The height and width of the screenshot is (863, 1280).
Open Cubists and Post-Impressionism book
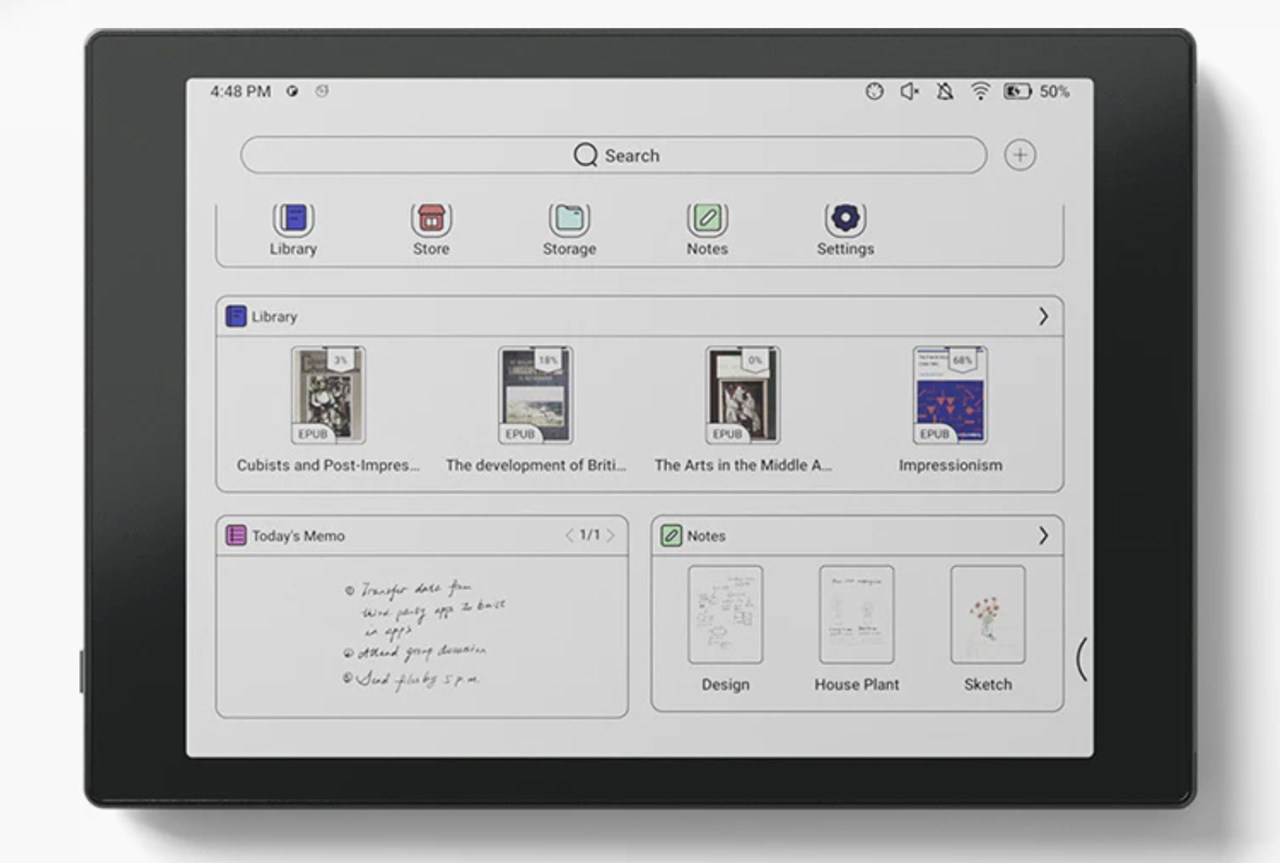pyautogui.click(x=328, y=396)
